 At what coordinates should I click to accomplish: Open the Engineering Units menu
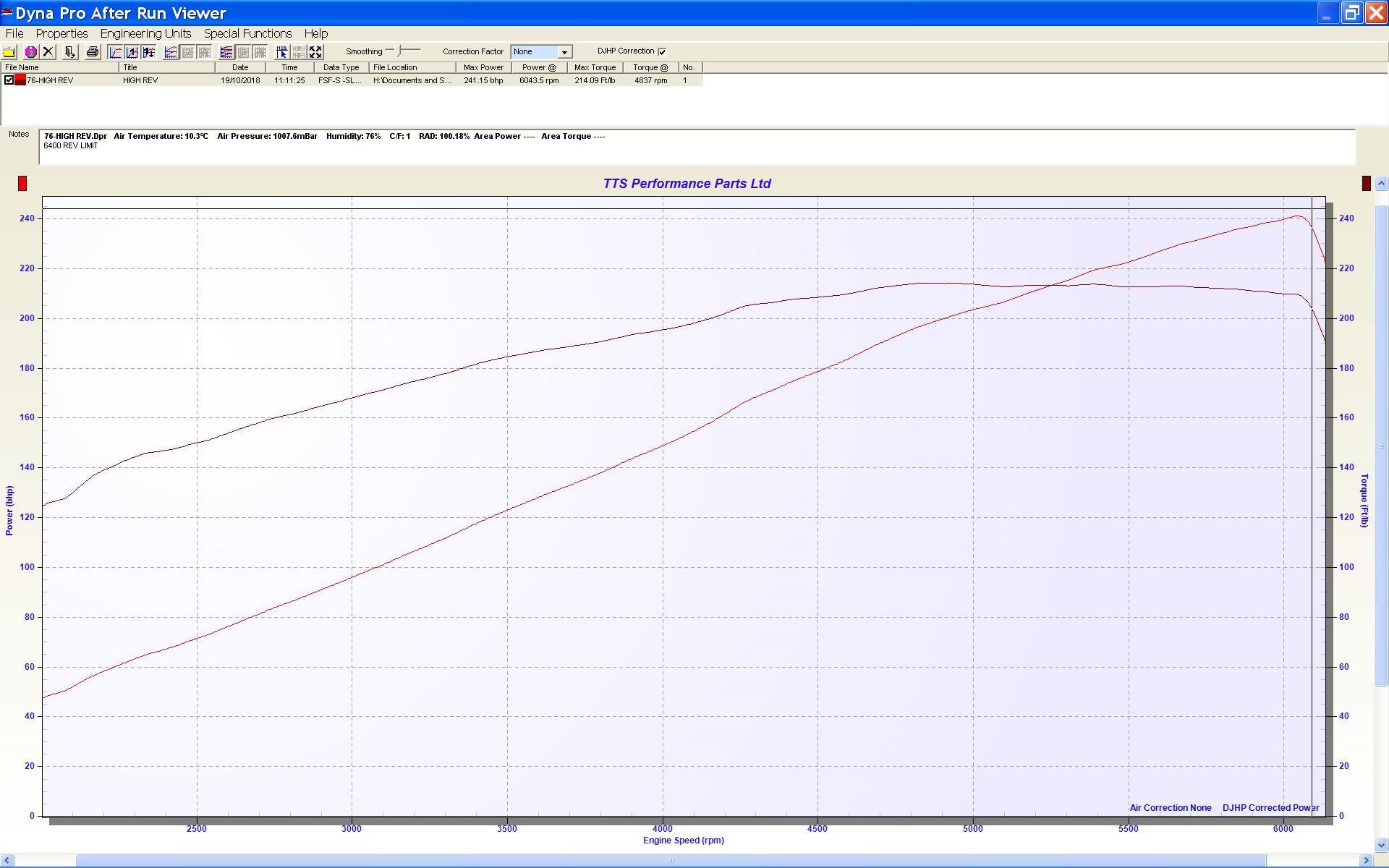(x=145, y=33)
